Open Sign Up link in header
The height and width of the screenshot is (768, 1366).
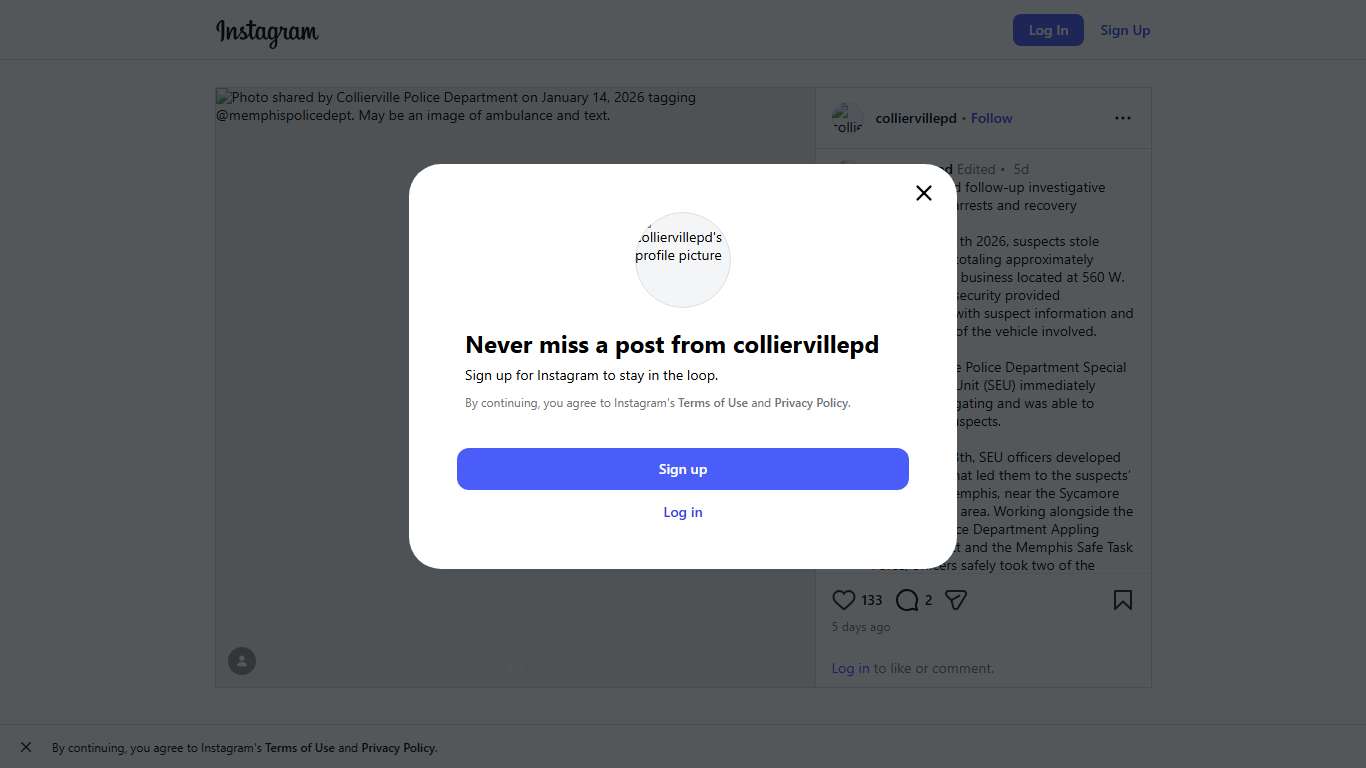(1125, 30)
